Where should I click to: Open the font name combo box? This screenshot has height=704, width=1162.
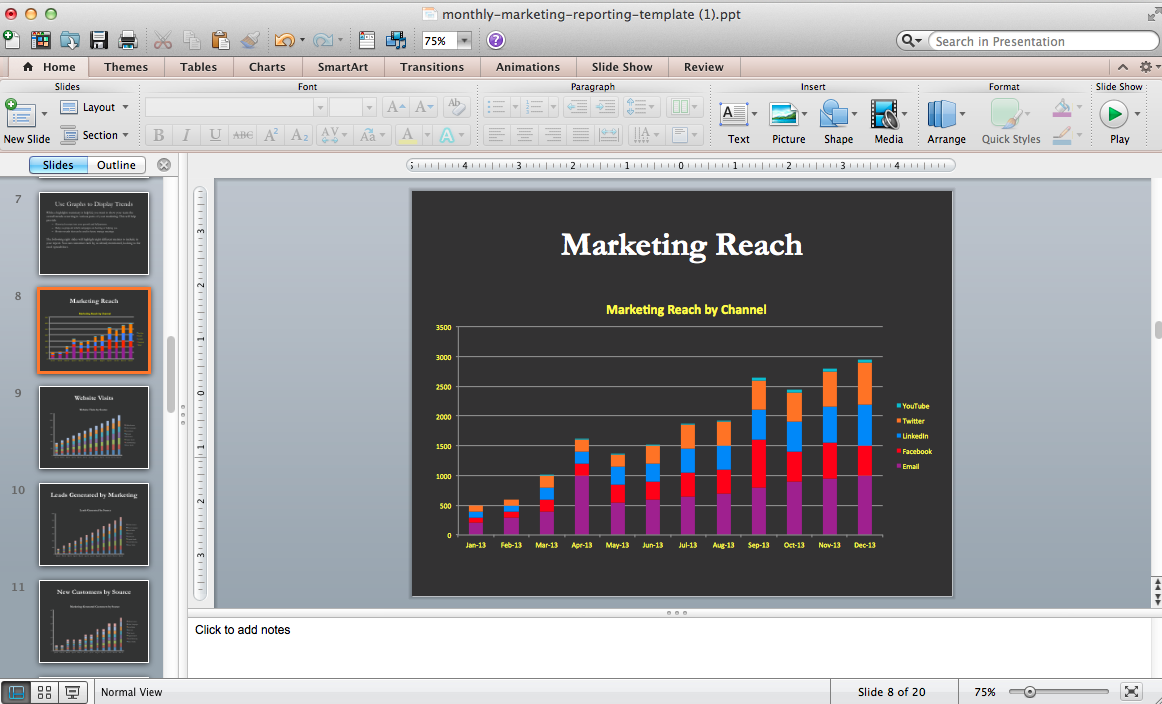click(236, 107)
